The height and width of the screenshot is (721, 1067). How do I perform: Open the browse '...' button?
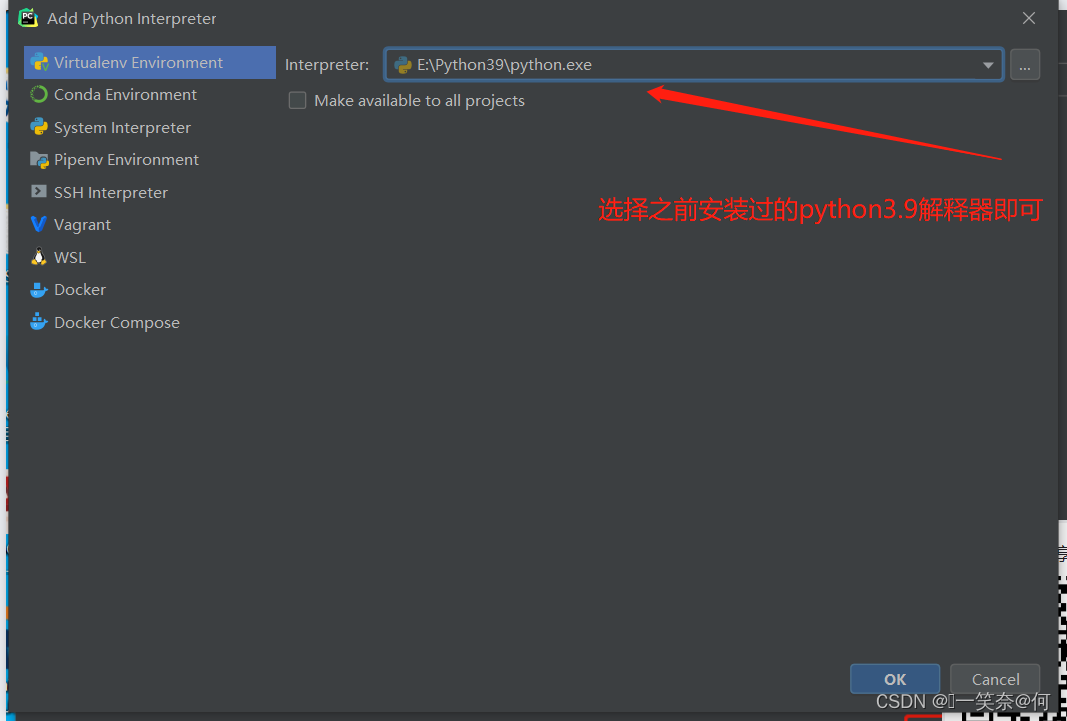tap(1025, 65)
